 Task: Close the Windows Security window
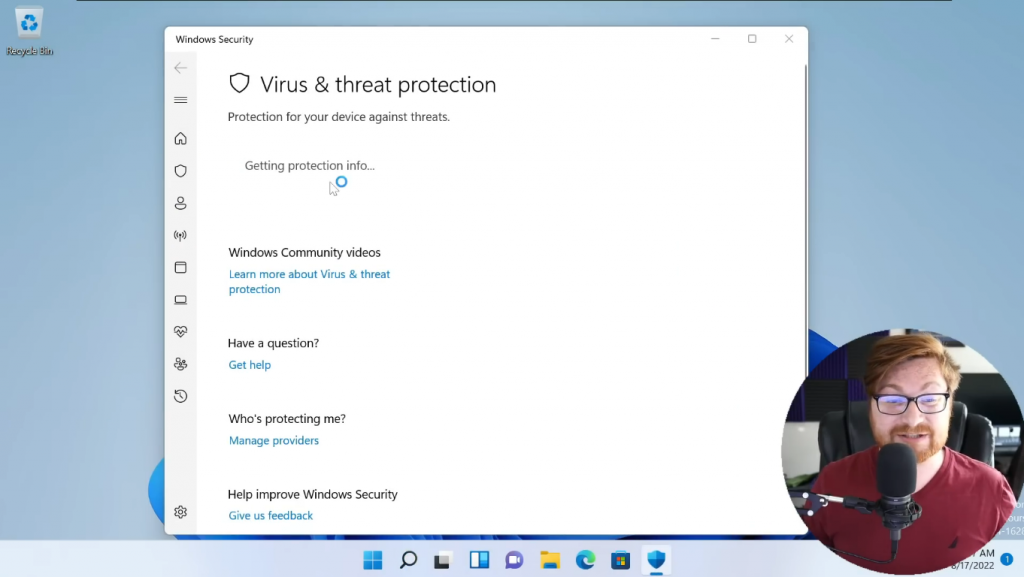(789, 39)
